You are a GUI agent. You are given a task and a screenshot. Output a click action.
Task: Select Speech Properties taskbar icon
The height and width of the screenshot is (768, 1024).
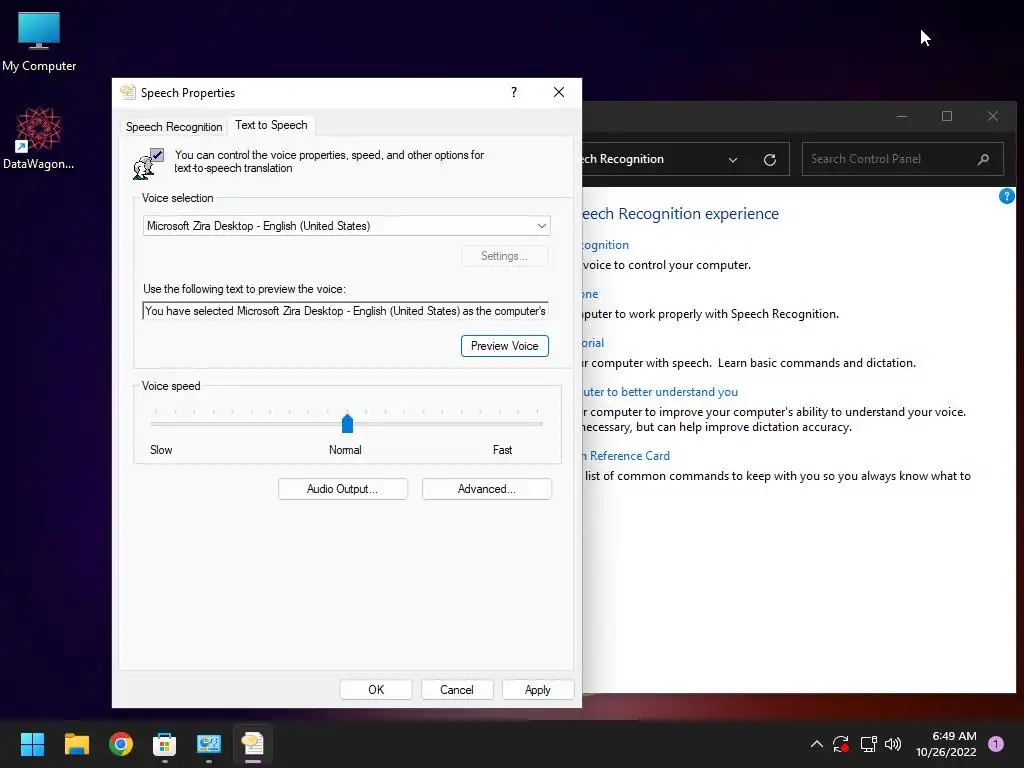(253, 744)
